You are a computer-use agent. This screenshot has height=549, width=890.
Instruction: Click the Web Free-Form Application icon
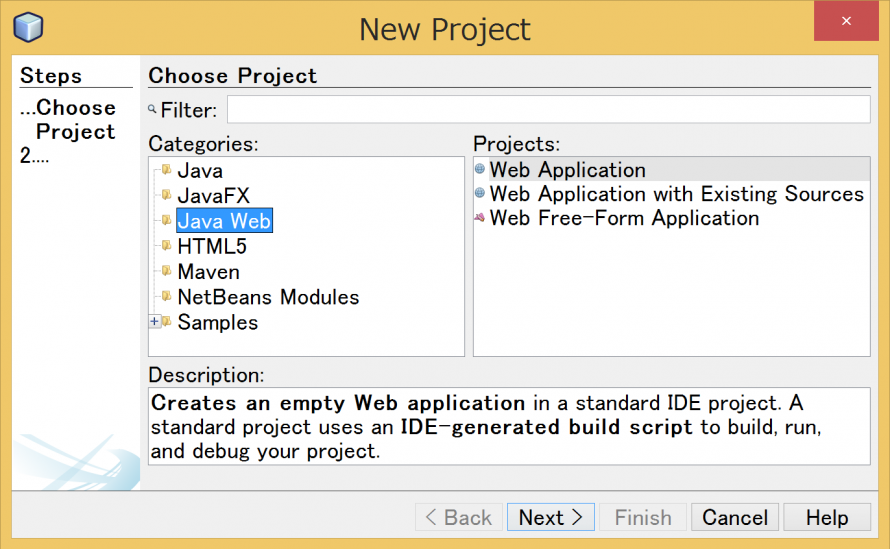tap(480, 218)
